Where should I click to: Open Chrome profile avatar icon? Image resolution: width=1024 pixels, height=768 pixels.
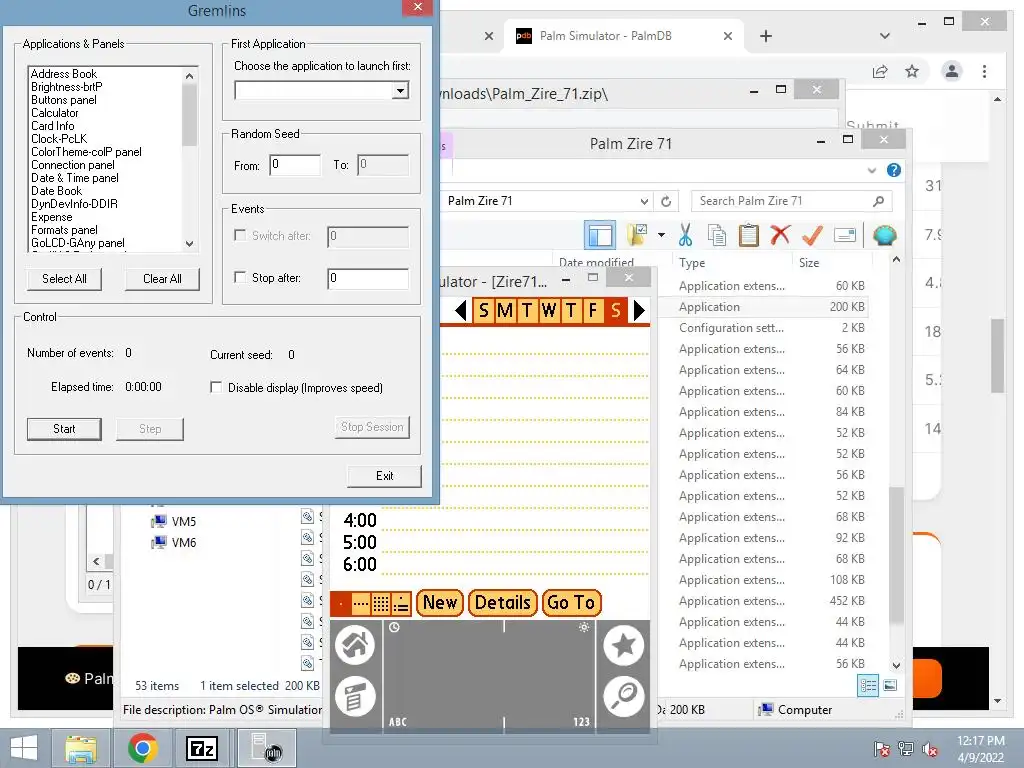(952, 71)
